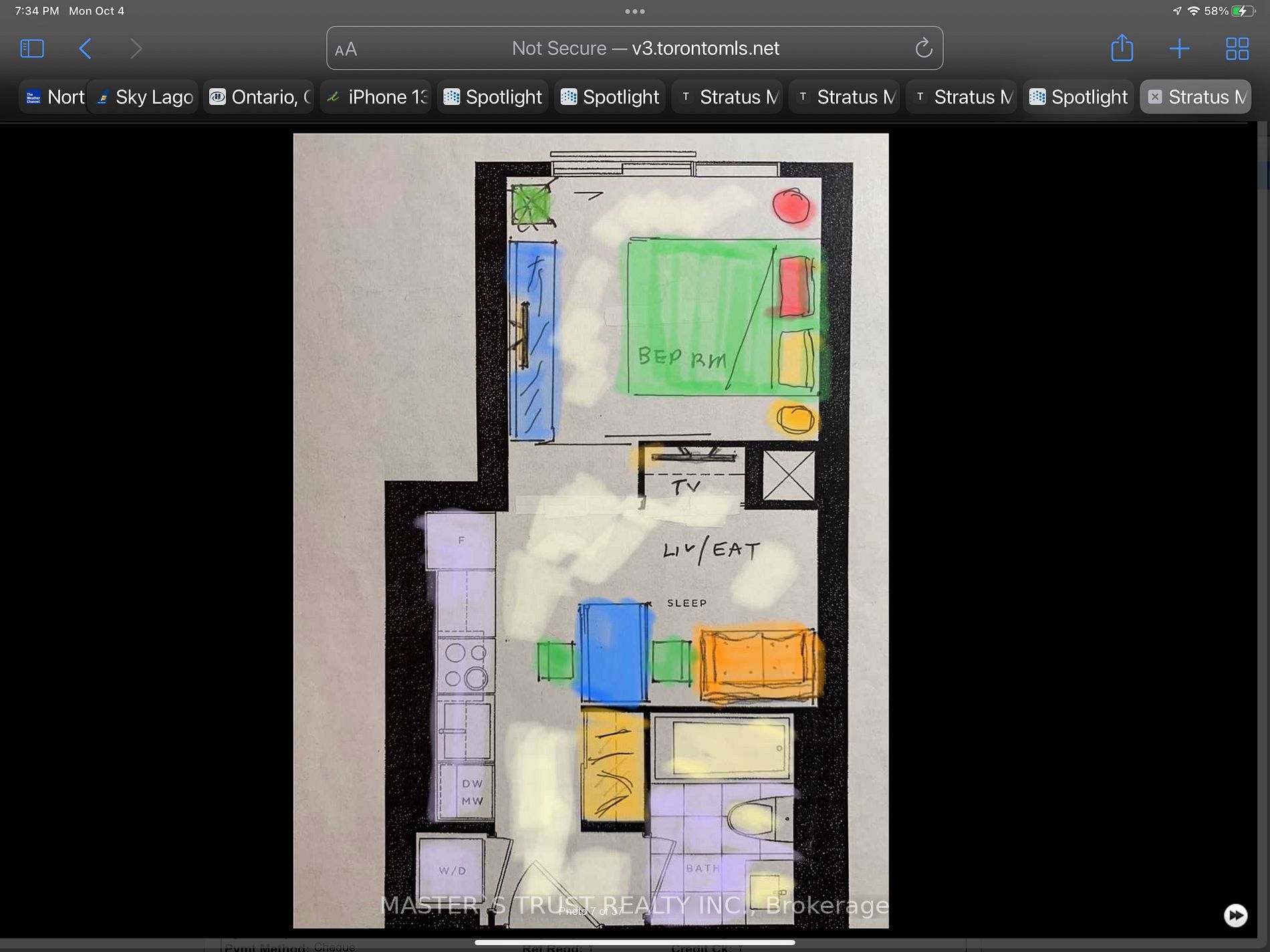Screen dimensions: 1270x952
Task: Switch to the last Spotlight tab
Action: point(1079,97)
